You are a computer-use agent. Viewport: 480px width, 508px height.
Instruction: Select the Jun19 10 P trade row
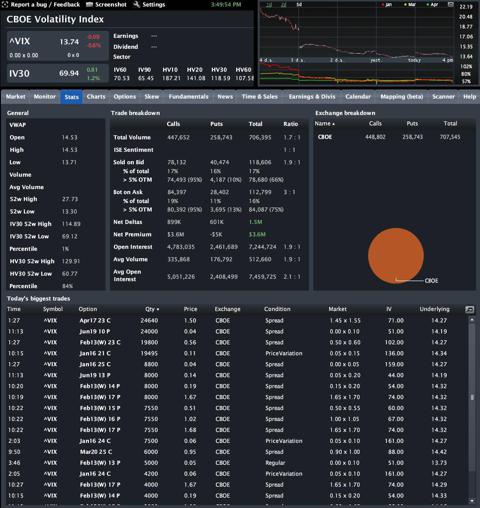tap(237, 331)
